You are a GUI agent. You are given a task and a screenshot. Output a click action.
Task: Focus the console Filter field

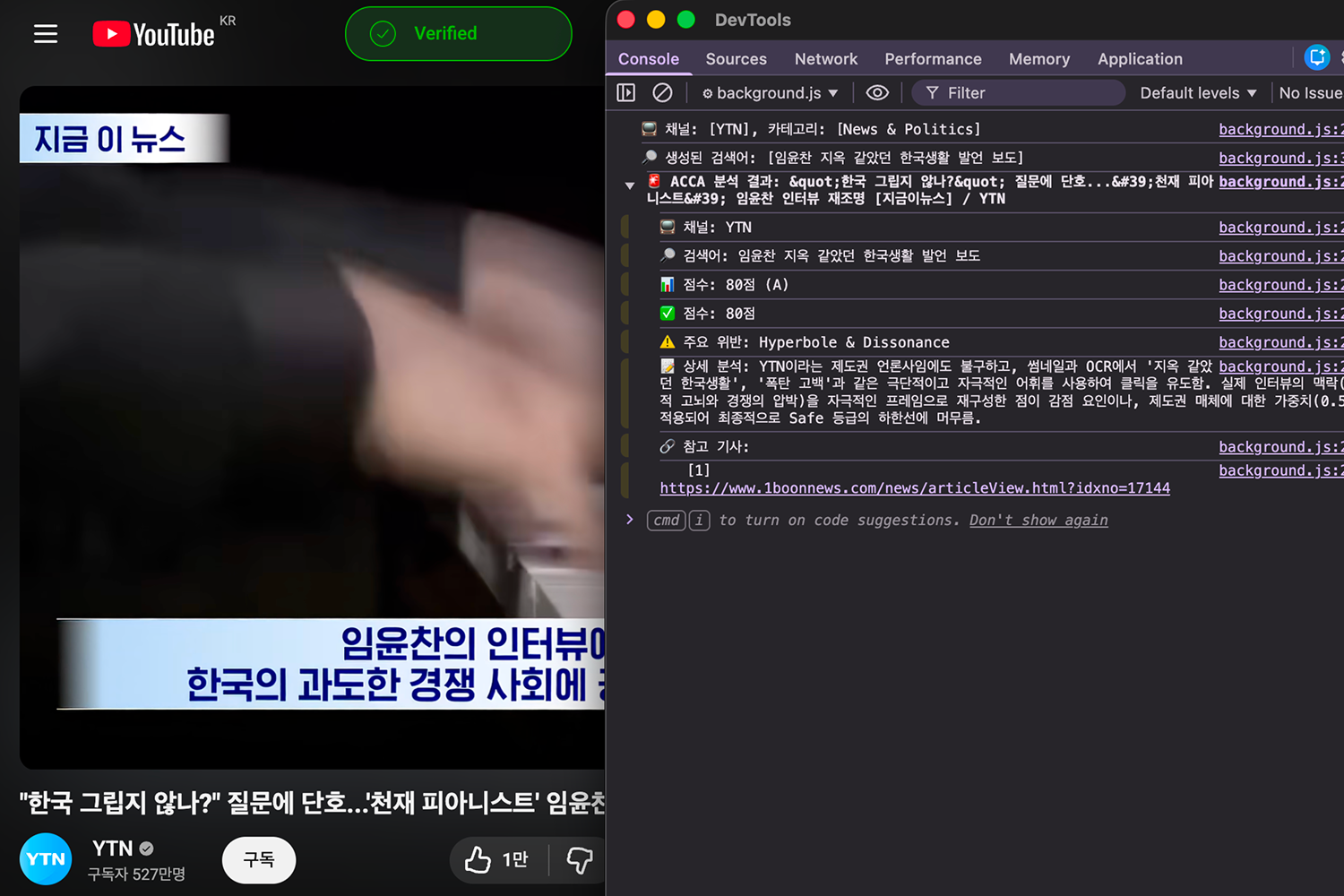pos(1019,93)
